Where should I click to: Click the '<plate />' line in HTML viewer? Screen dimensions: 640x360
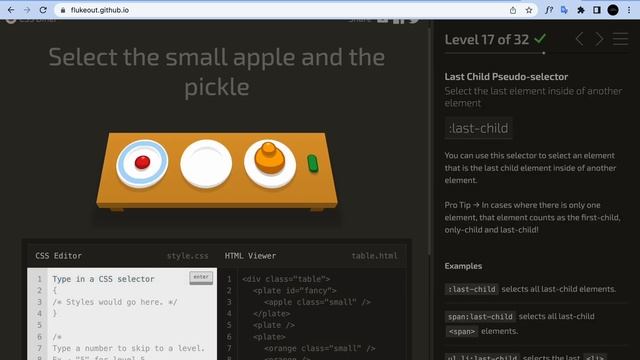click(273, 325)
